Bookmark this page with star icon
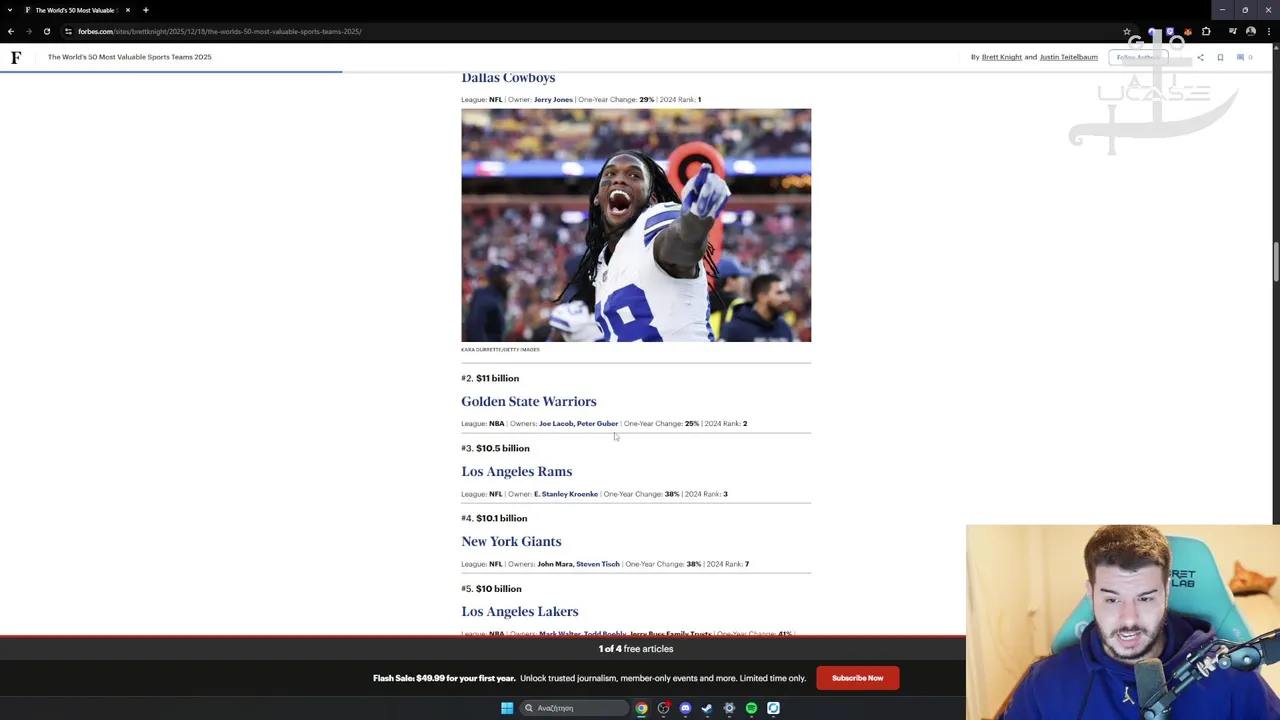Image resolution: width=1280 pixels, height=720 pixels. [1127, 31]
